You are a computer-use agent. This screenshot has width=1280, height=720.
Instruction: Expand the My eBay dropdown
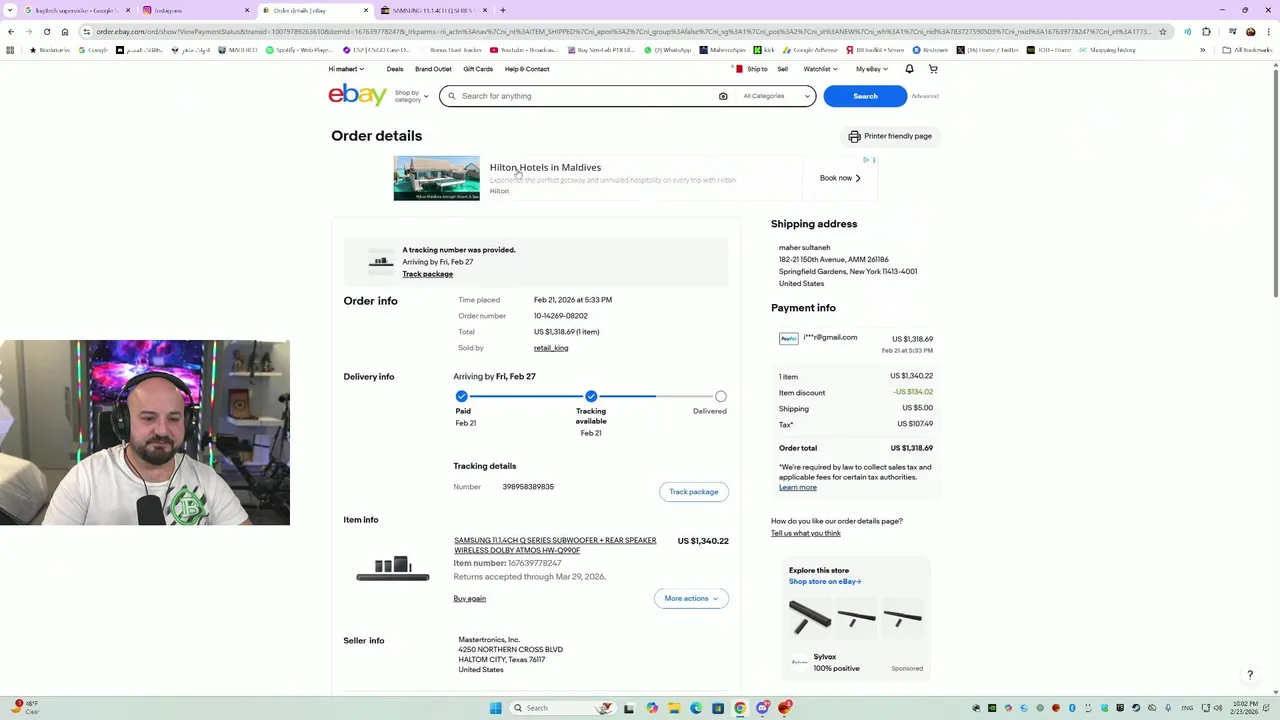871,69
